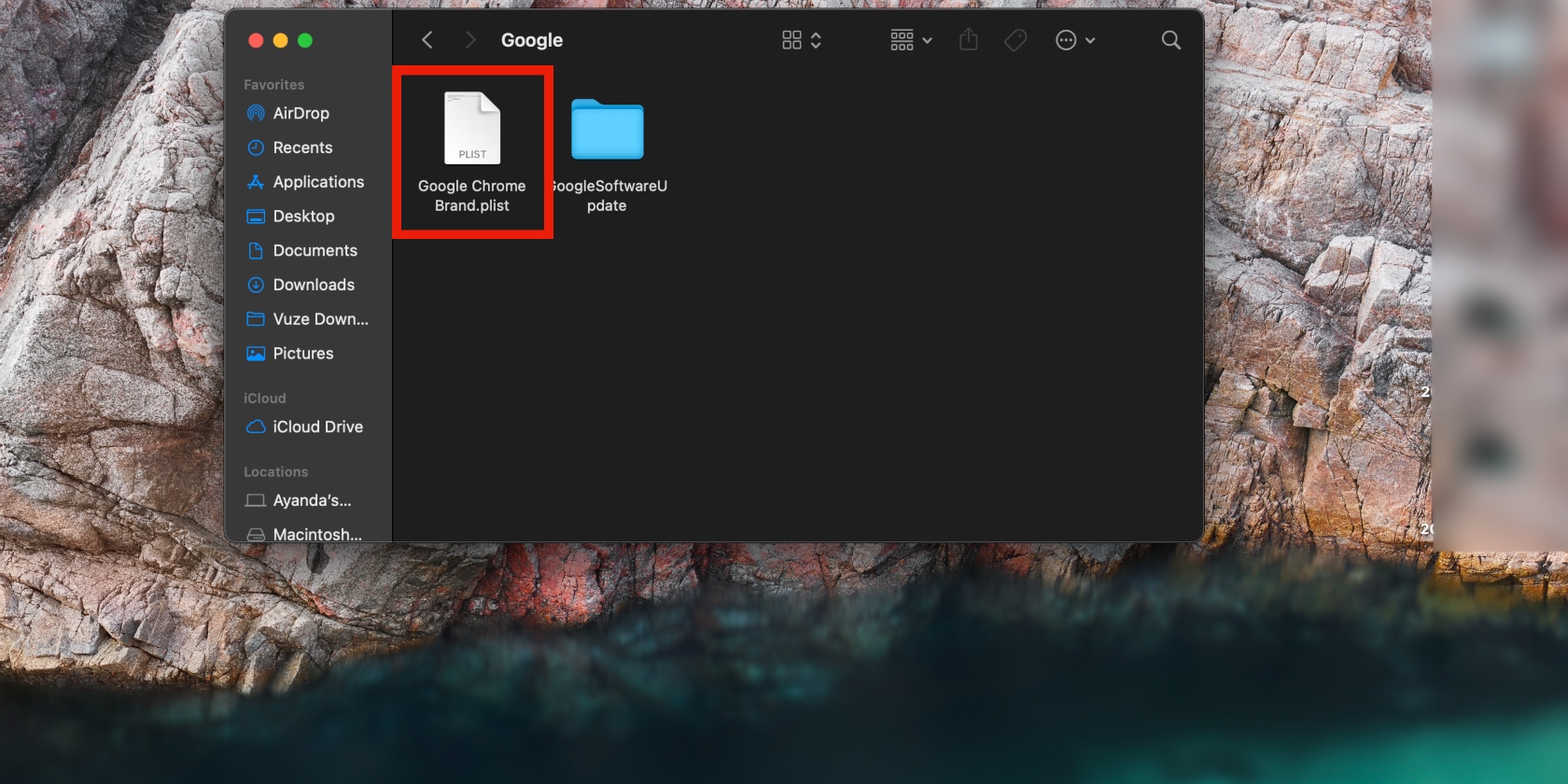This screenshot has width=1568, height=784.
Task: Click the Share toolbar icon
Action: pyautogui.click(x=969, y=39)
